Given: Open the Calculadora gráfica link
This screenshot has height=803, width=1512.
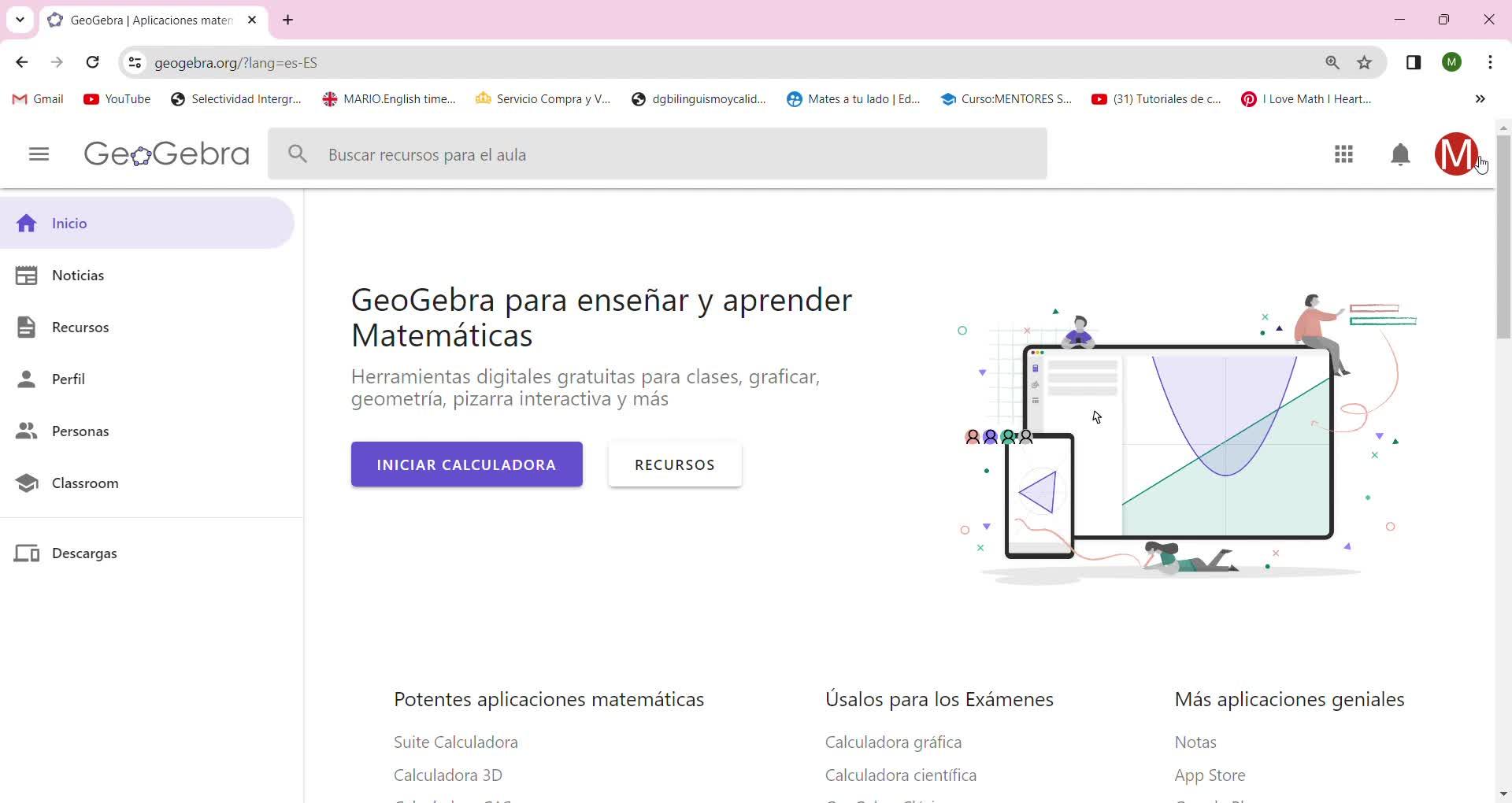Looking at the screenshot, I should [x=893, y=742].
